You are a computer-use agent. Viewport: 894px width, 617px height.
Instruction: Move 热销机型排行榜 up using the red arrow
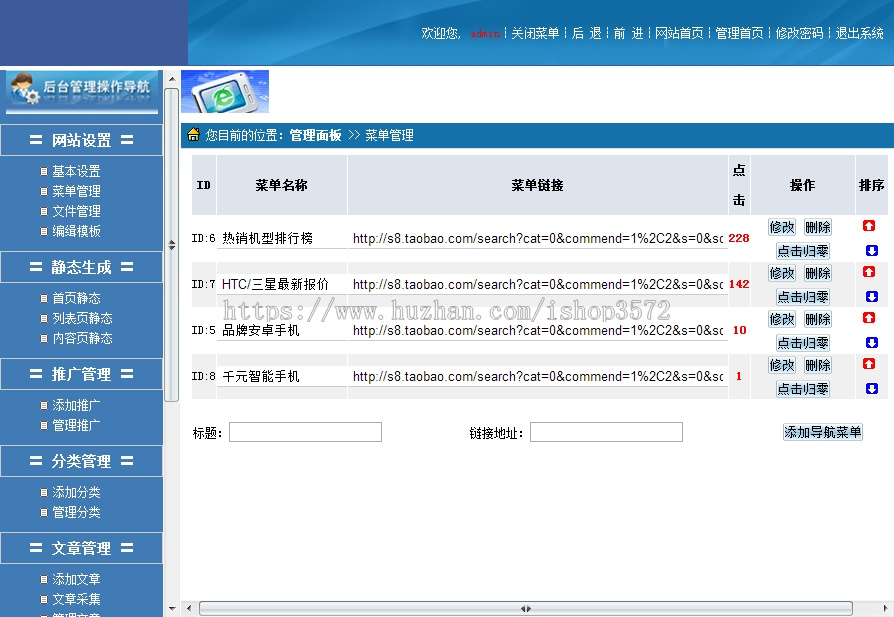pos(869,224)
